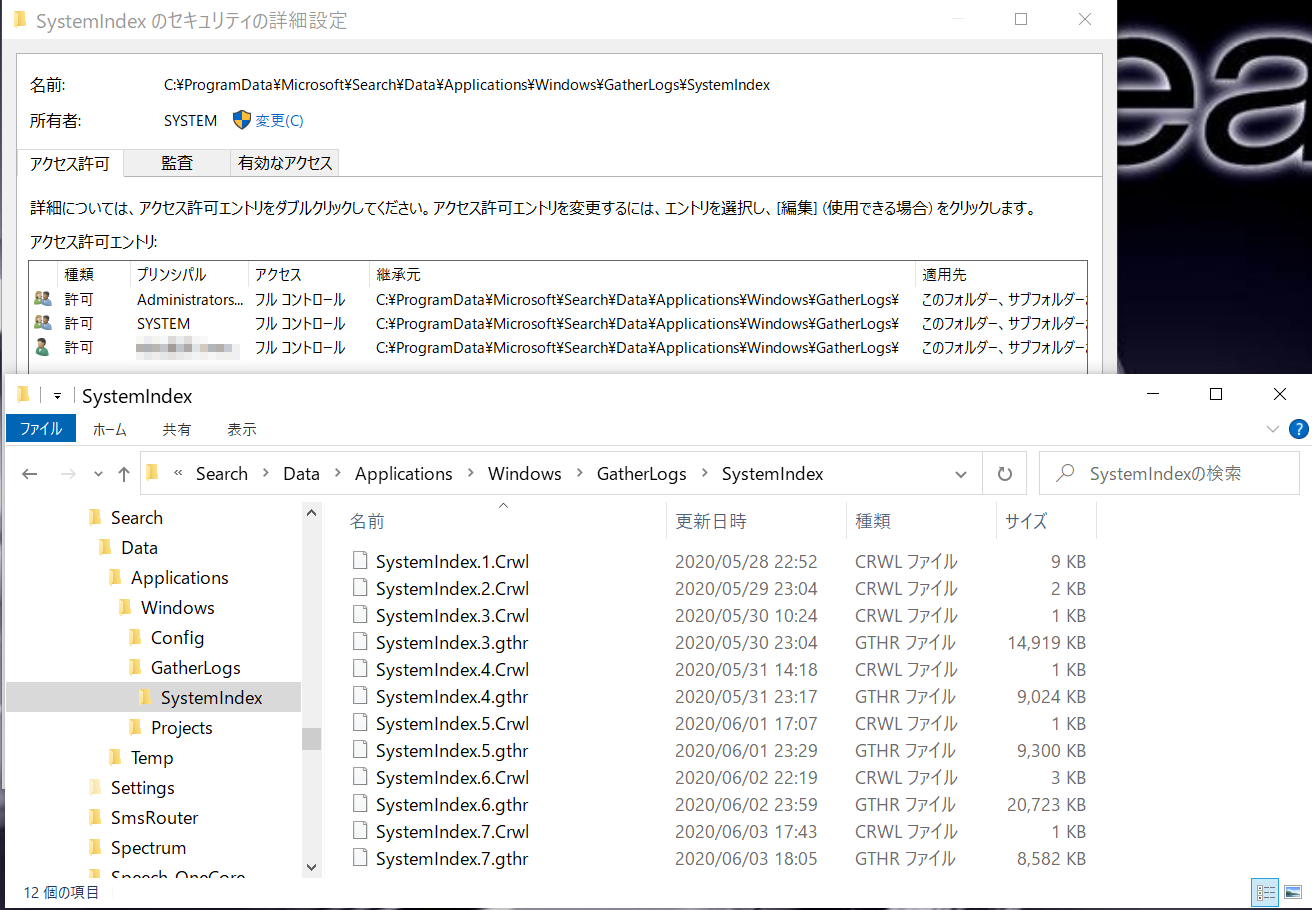The image size is (1312, 910).
Task: Expand the ribbon with the chevron
Action: (1273, 429)
